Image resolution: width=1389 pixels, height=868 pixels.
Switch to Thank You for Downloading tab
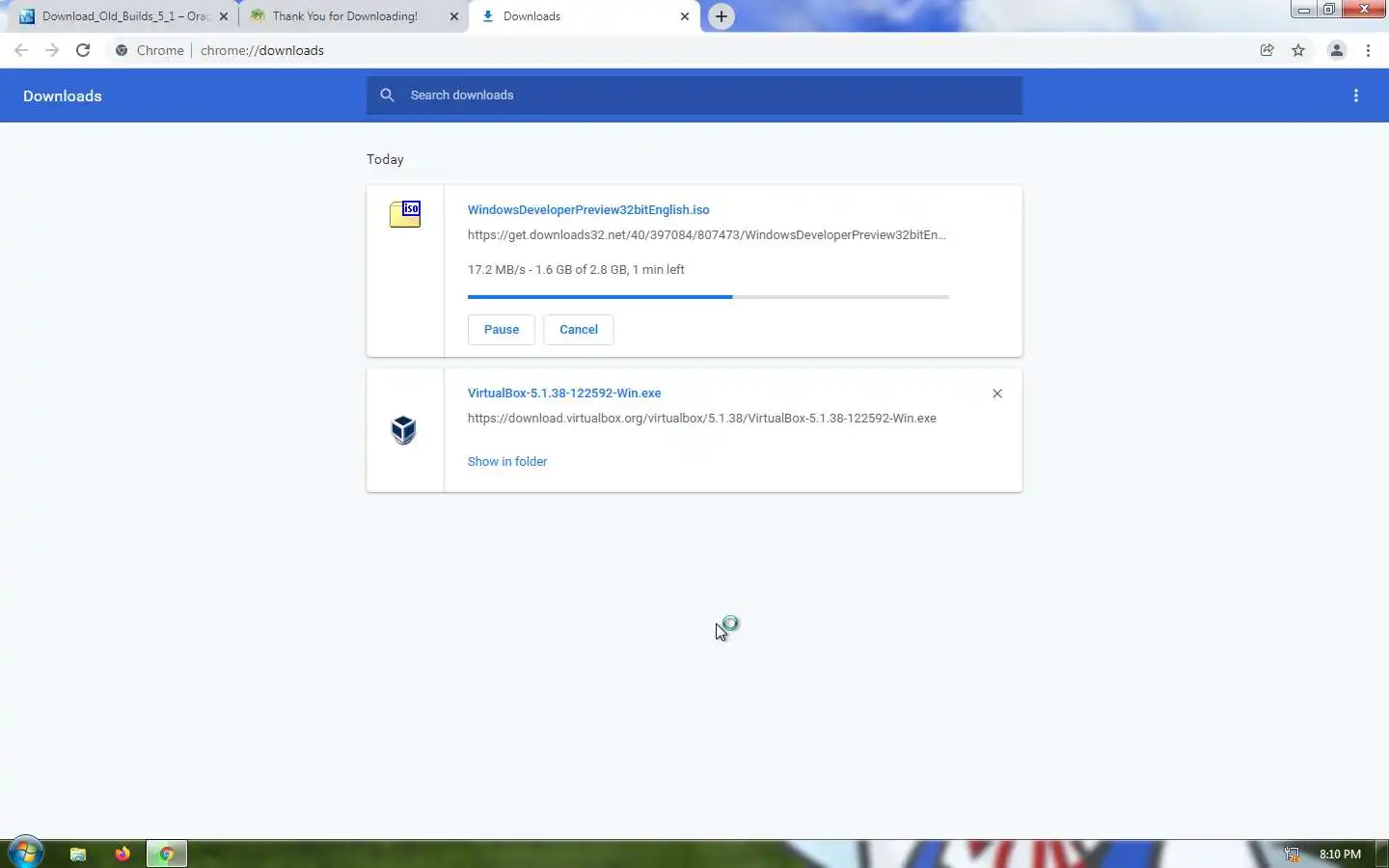[x=354, y=16]
